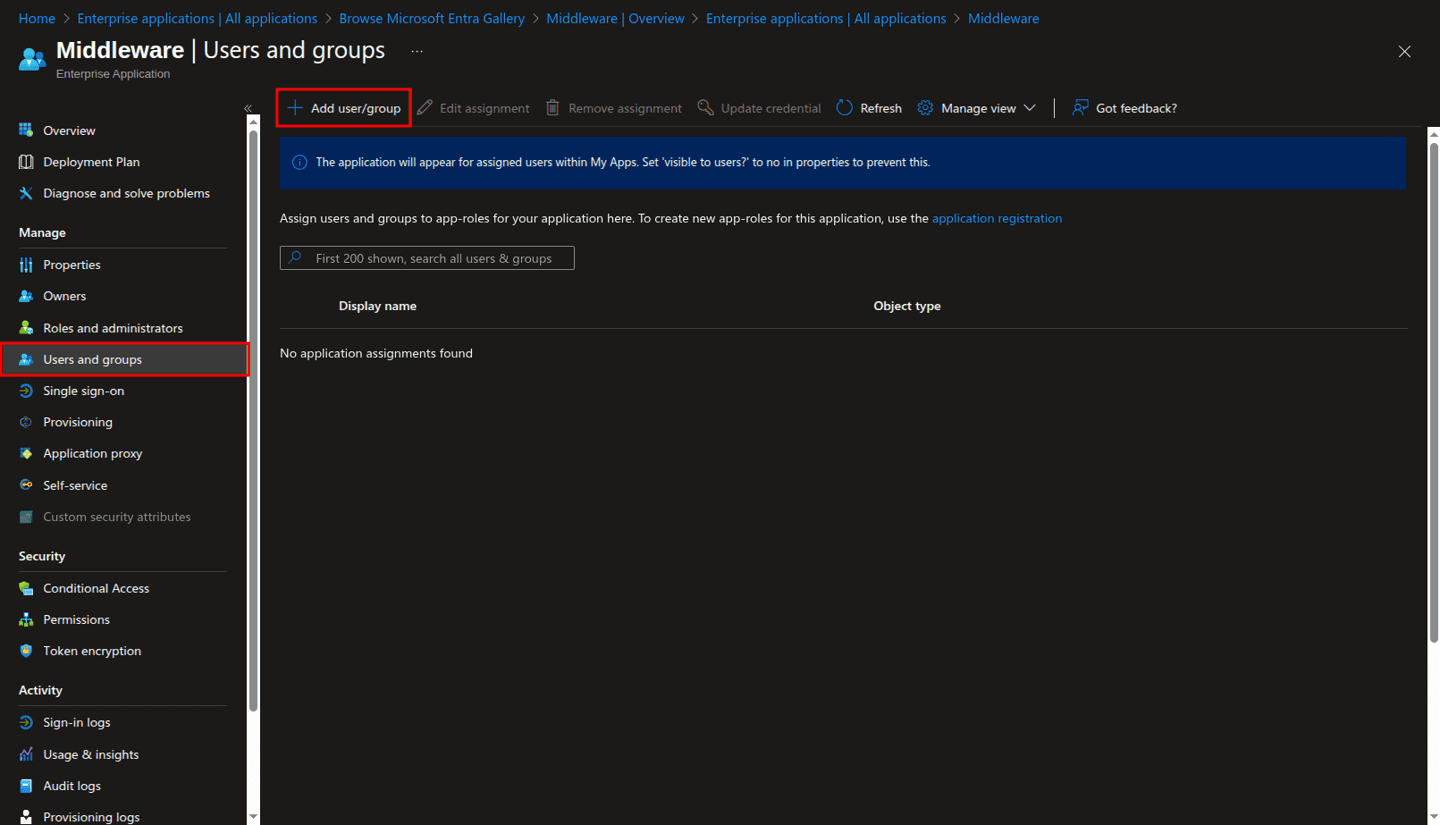
Task: Open the application registration link
Action: pyautogui.click(x=997, y=218)
